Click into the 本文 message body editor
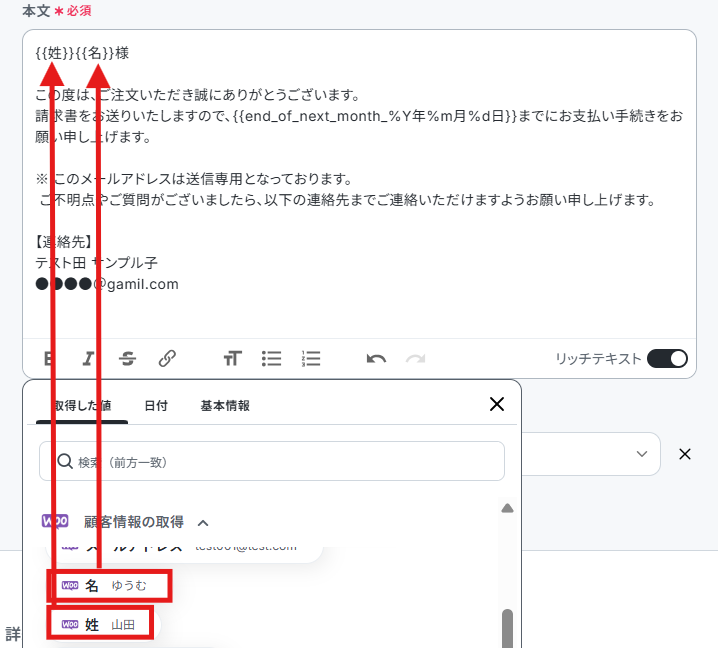 click(x=359, y=183)
